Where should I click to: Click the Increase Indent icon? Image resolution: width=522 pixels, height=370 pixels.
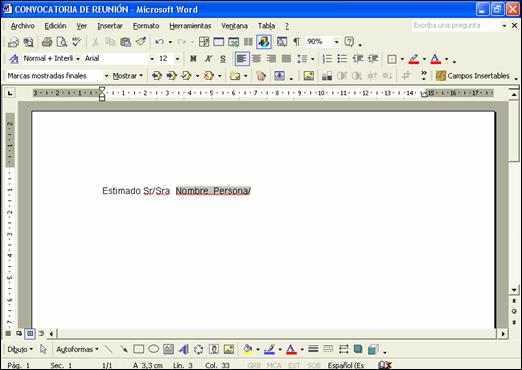(x=373, y=59)
